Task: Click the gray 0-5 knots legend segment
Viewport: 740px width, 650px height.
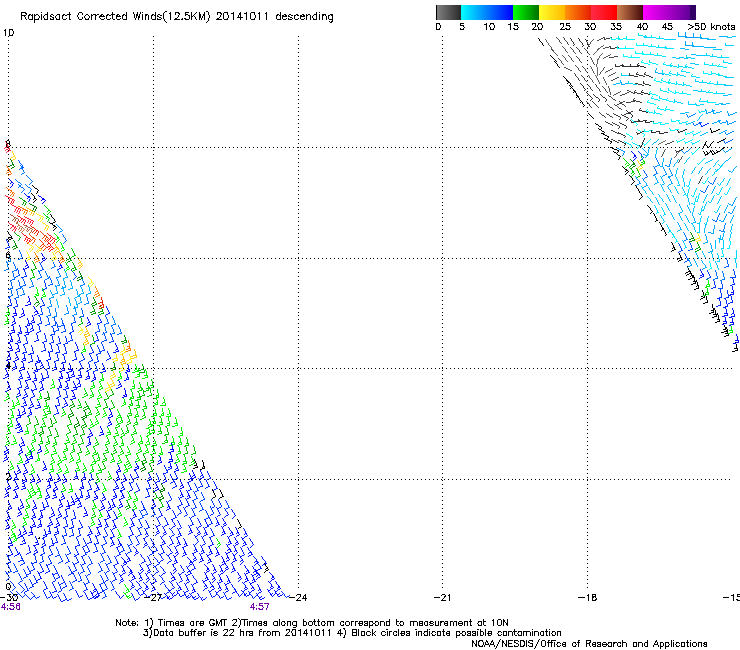Action: click(448, 12)
